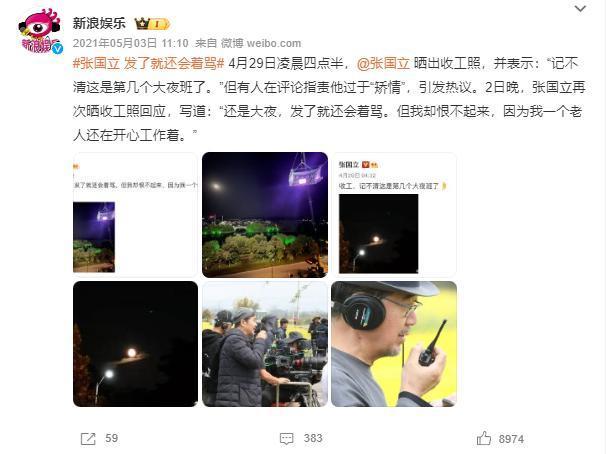Viewport: 606px width, 454px height.
Task: Open the 新浪娱乐 avatar profile picture
Action: click(39, 32)
